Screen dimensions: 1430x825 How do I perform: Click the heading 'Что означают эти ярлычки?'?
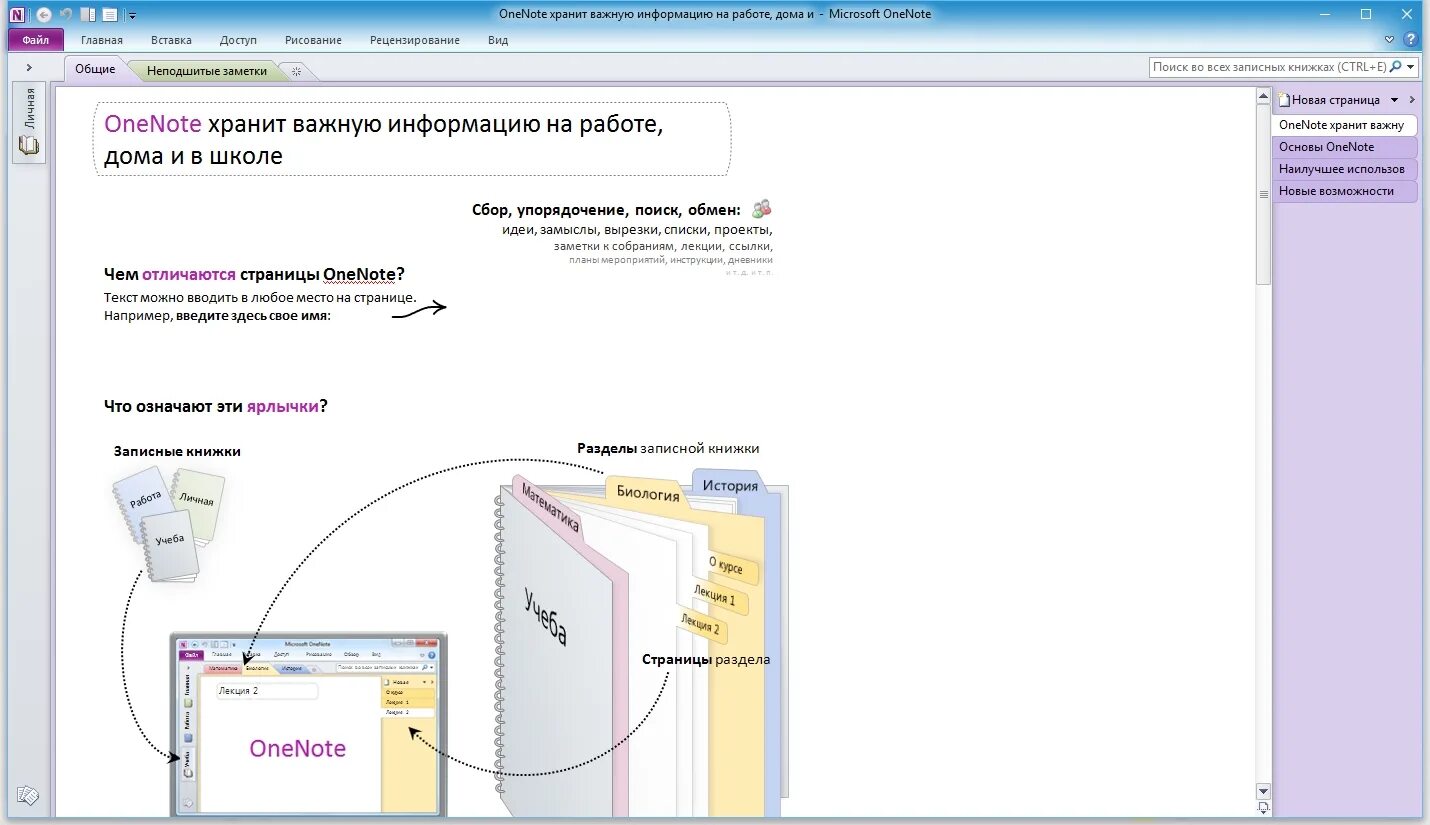[216, 406]
